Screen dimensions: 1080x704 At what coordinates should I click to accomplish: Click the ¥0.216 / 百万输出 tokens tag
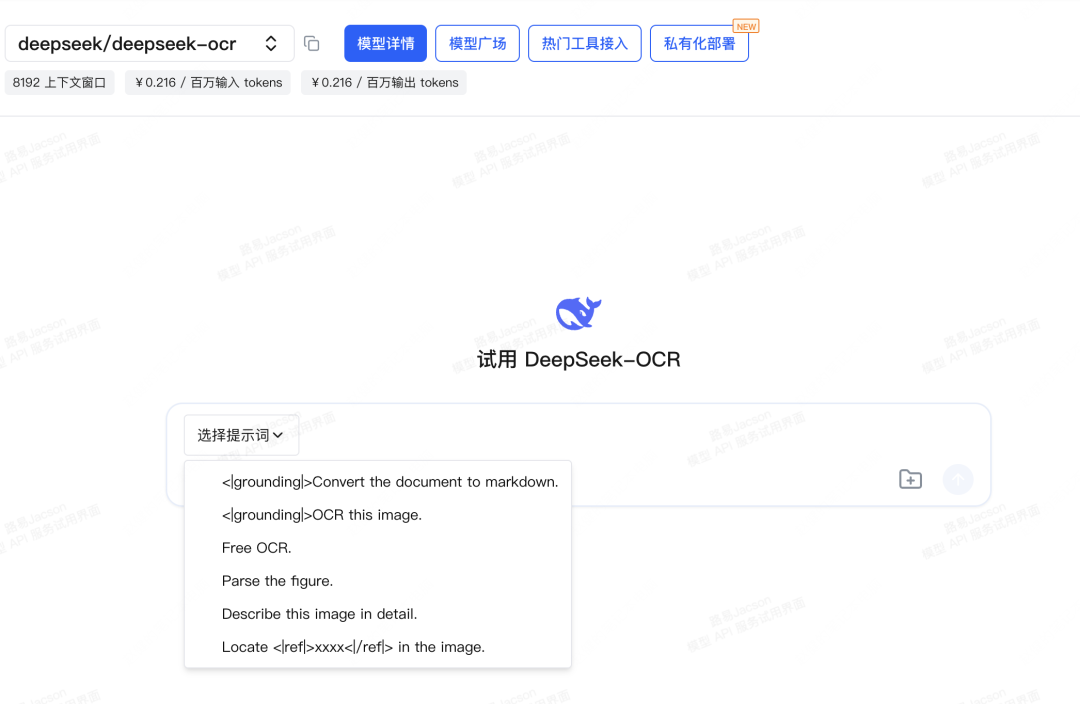[x=384, y=83]
